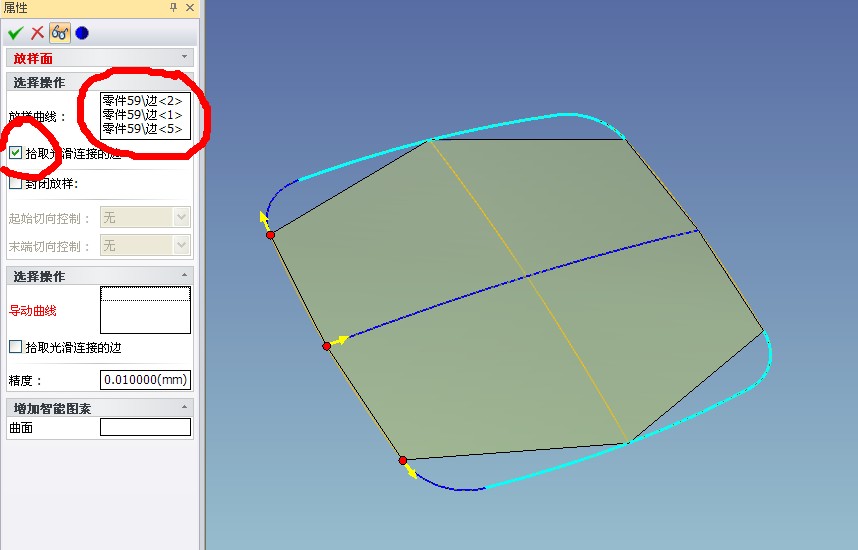The width and height of the screenshot is (858, 550).
Task: Pin the 属性 panel
Action: [x=173, y=7]
